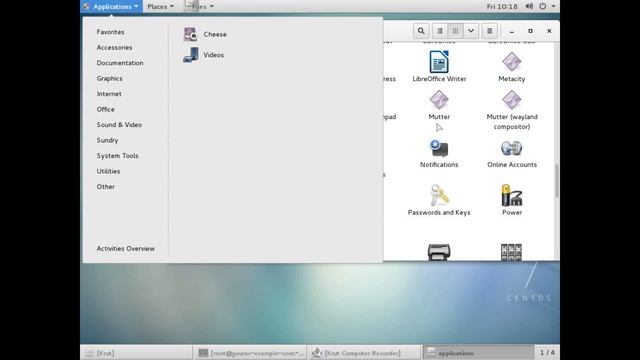Select System Tools category
The height and width of the screenshot is (360, 640).
(x=118, y=156)
